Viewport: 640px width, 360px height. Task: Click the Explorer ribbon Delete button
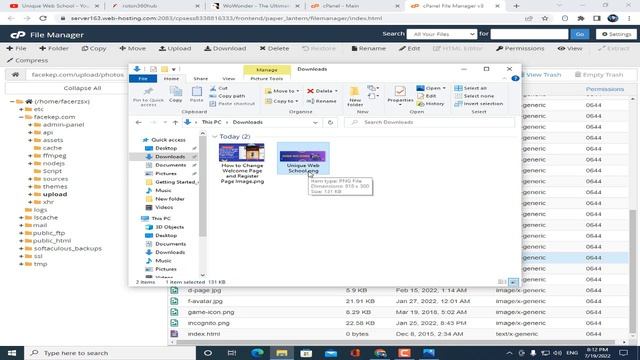[x=322, y=91]
